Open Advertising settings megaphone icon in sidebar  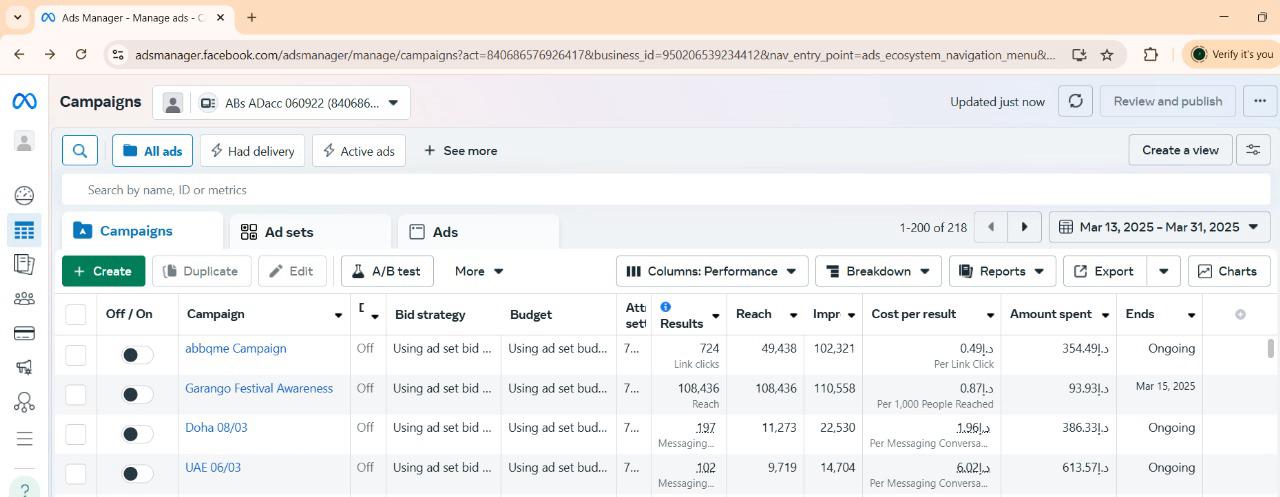[24, 368]
